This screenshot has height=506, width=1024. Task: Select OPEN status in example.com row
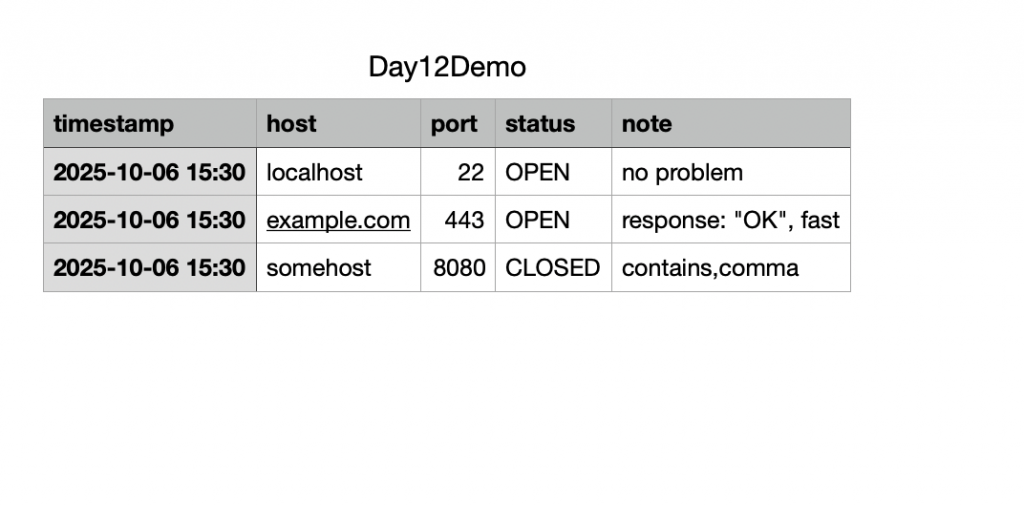pos(554,219)
